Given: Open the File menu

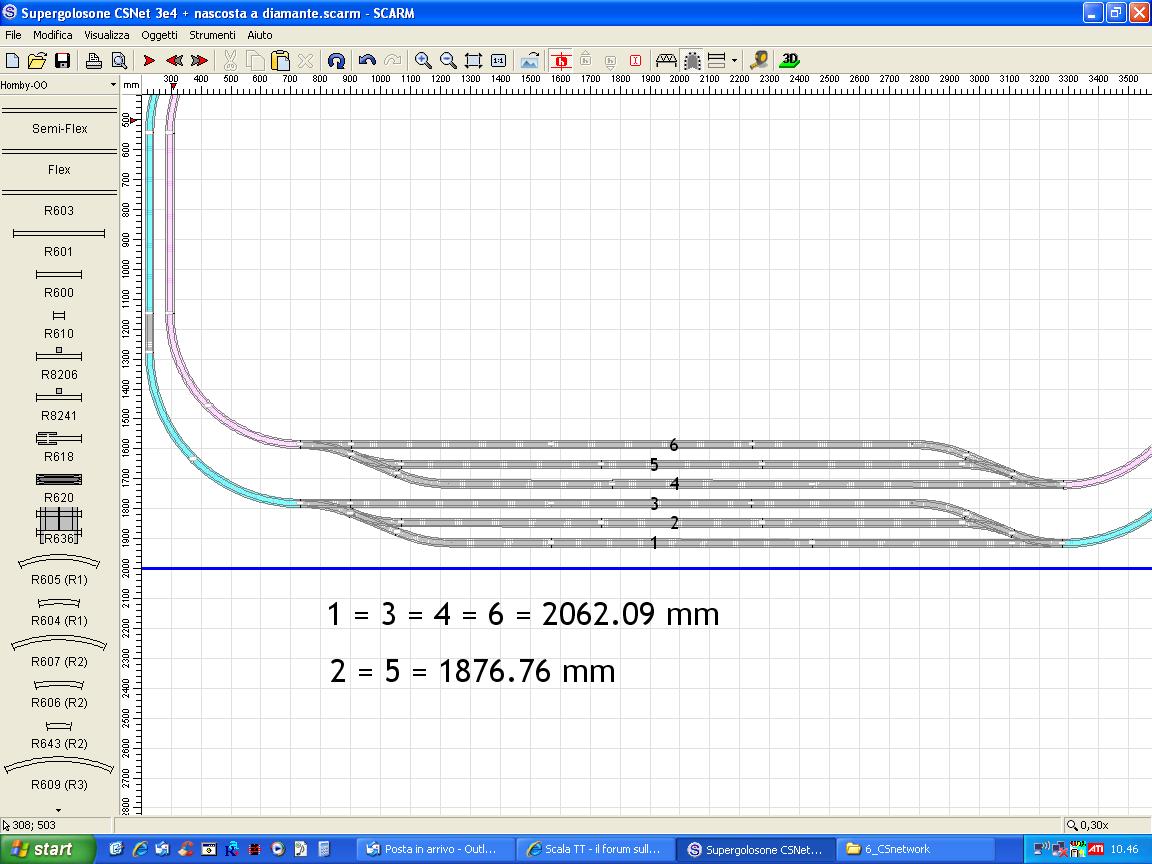Looking at the screenshot, I should pos(13,35).
